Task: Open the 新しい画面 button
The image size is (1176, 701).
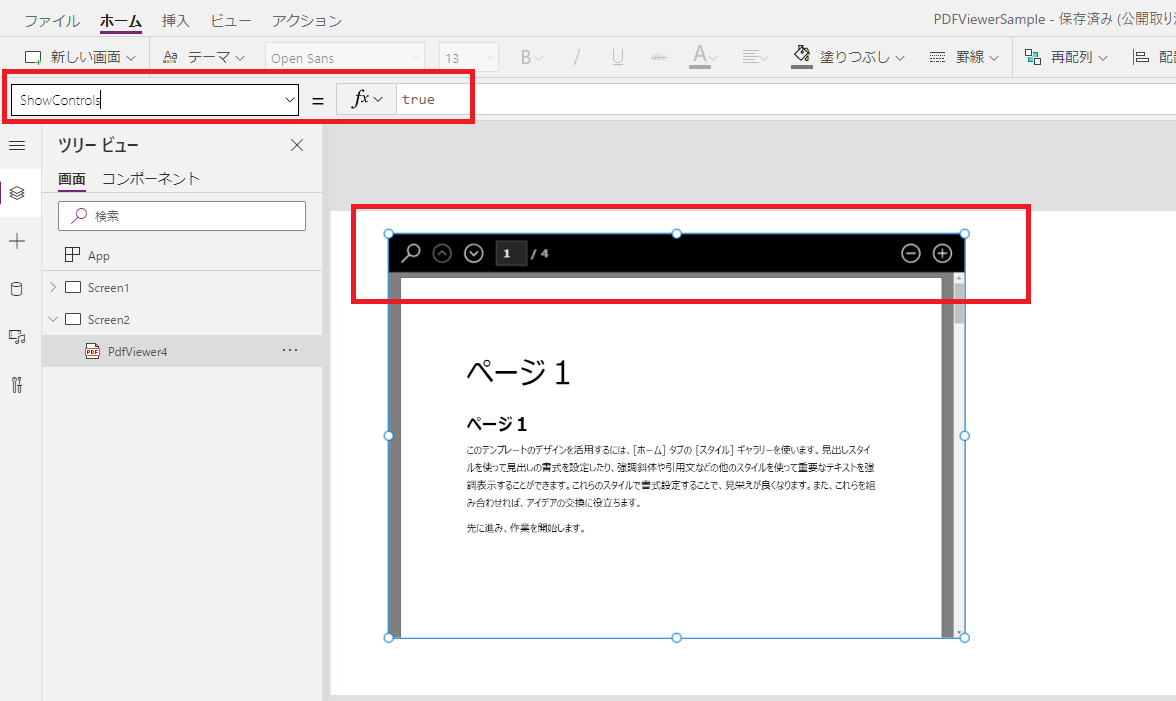Action: point(78,56)
